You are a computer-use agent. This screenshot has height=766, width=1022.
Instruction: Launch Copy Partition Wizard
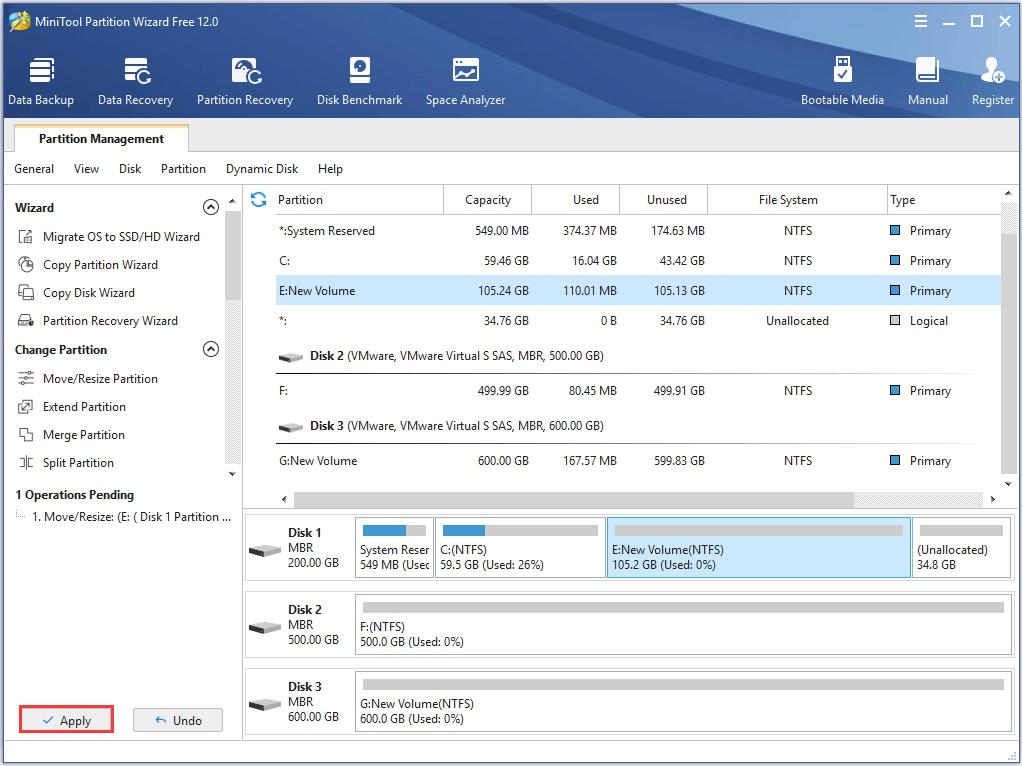[x=88, y=265]
